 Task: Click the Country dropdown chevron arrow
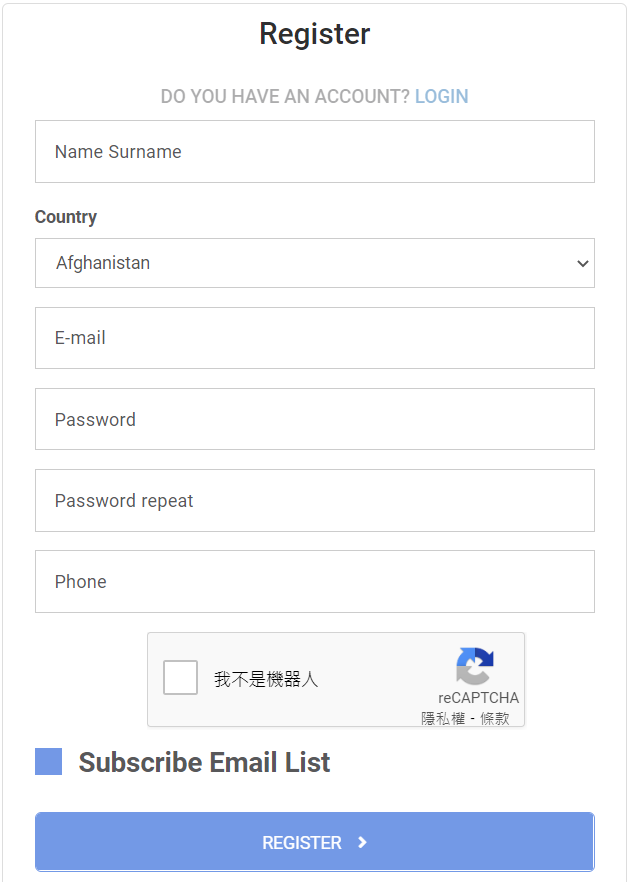point(583,263)
